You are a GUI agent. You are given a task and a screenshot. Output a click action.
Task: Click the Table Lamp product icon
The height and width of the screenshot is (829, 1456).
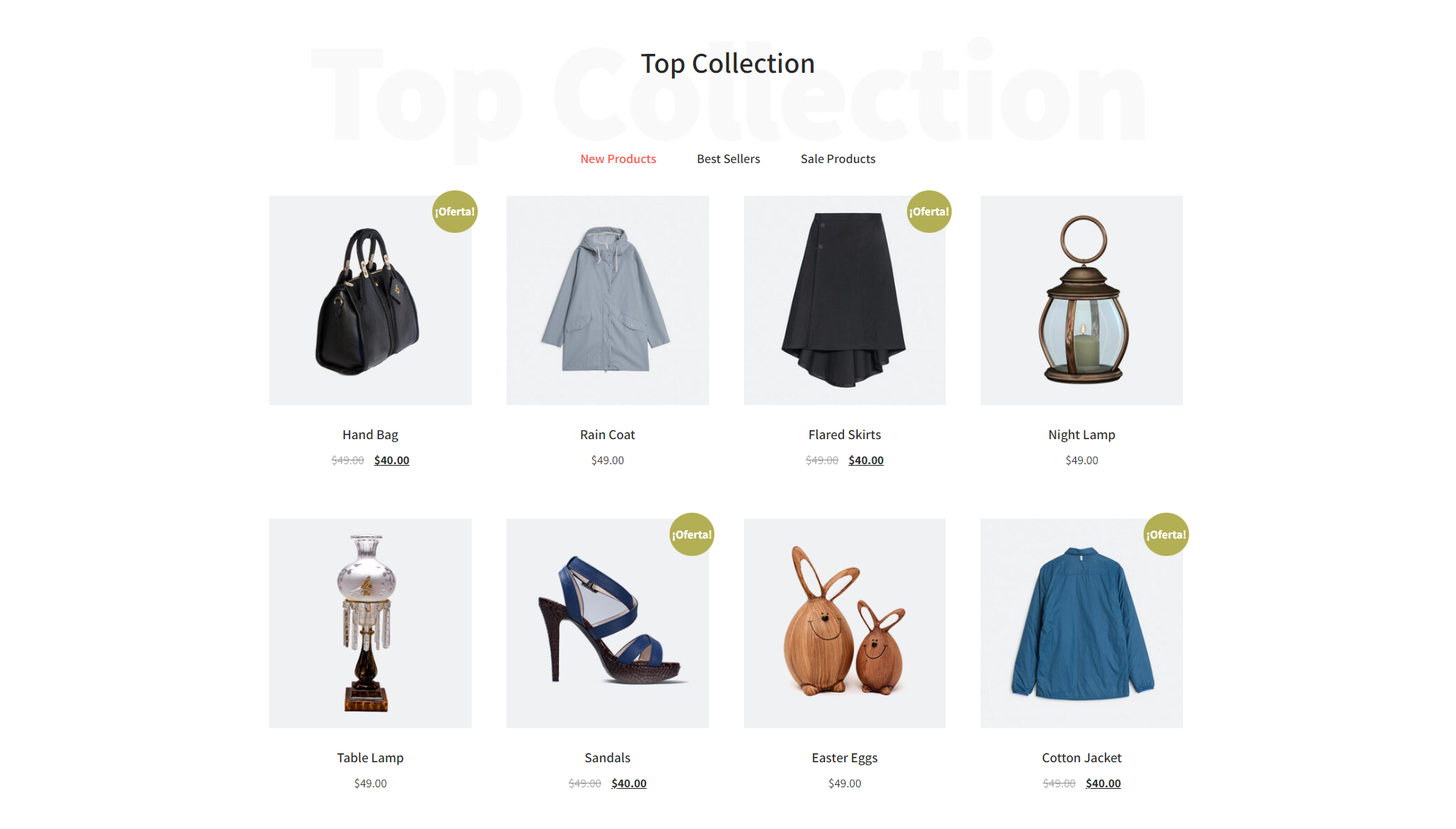(x=371, y=621)
